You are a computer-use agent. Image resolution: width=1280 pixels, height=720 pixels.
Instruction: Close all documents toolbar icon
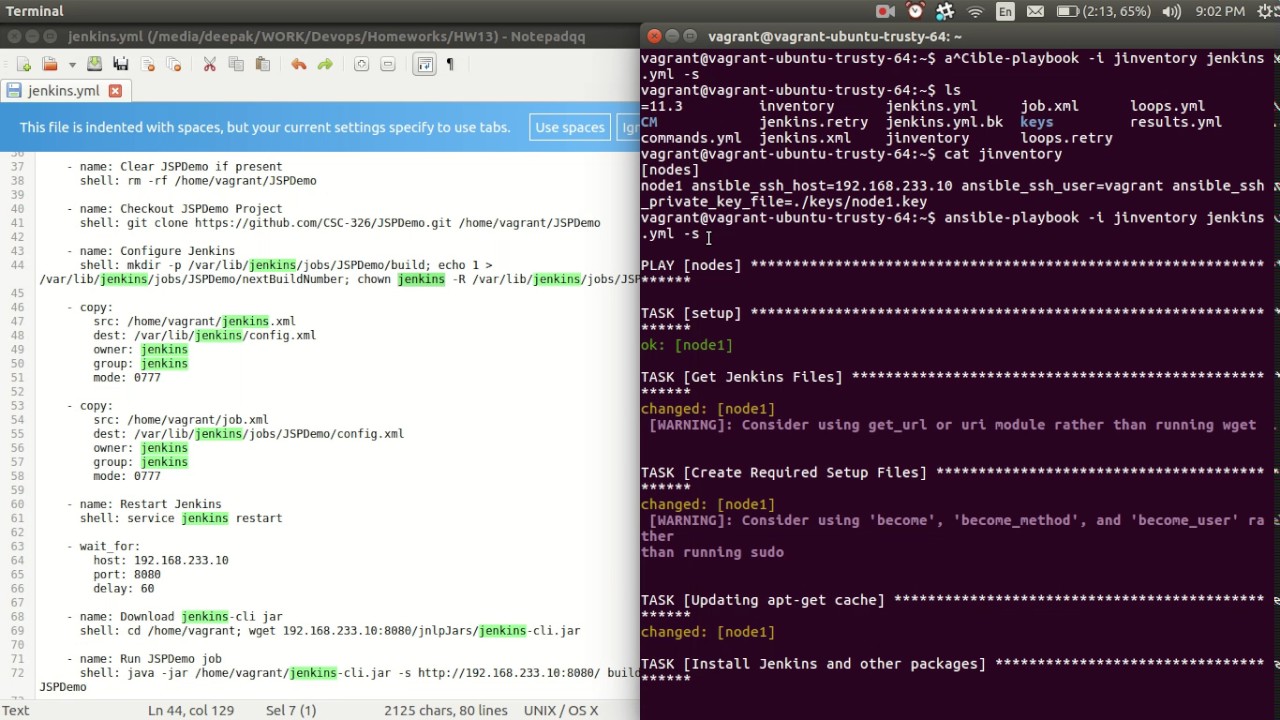174,64
